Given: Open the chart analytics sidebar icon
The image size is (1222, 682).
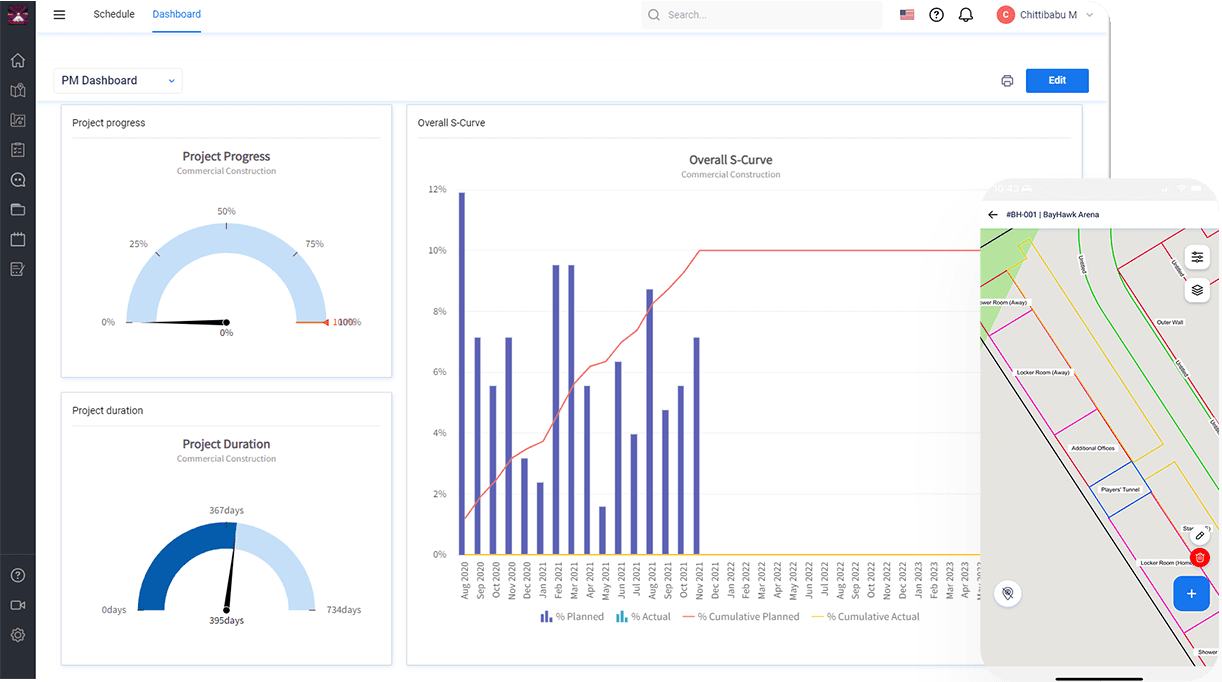Looking at the screenshot, I should tap(17, 120).
